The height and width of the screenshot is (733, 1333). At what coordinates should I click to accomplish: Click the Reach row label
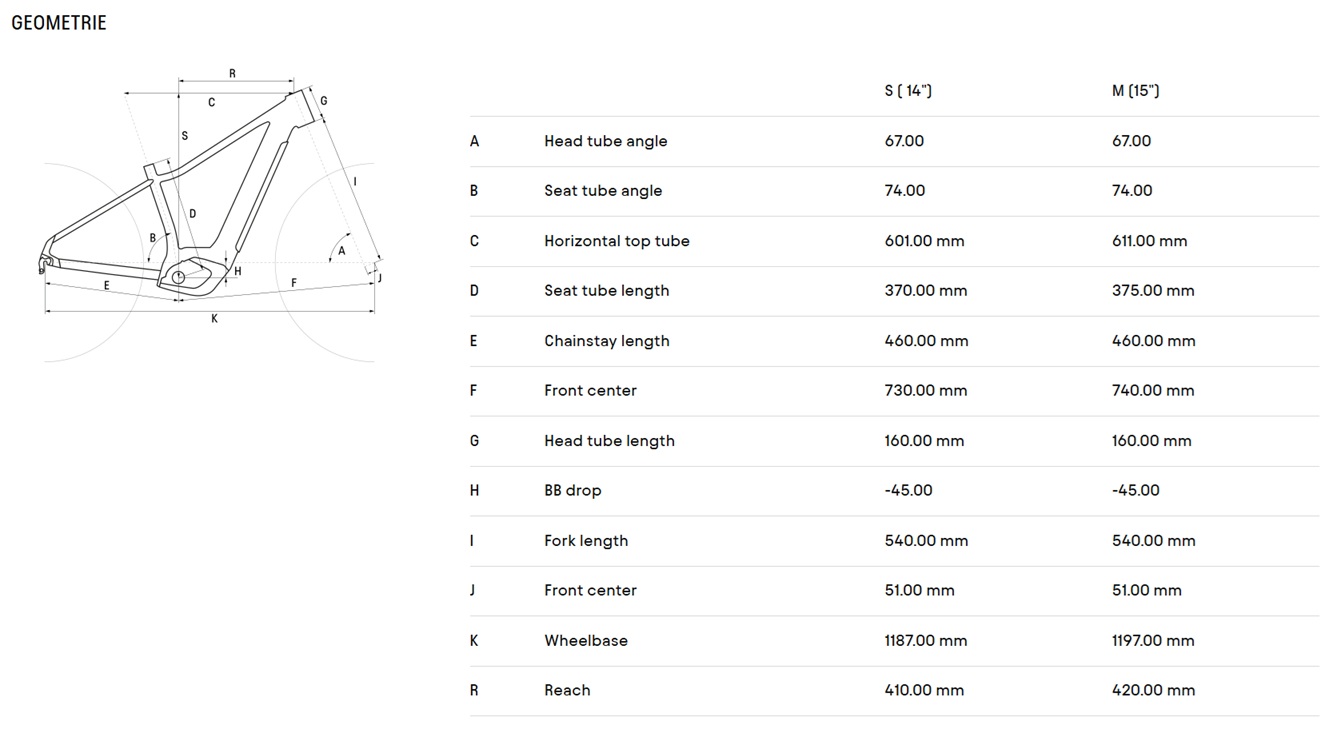click(567, 690)
